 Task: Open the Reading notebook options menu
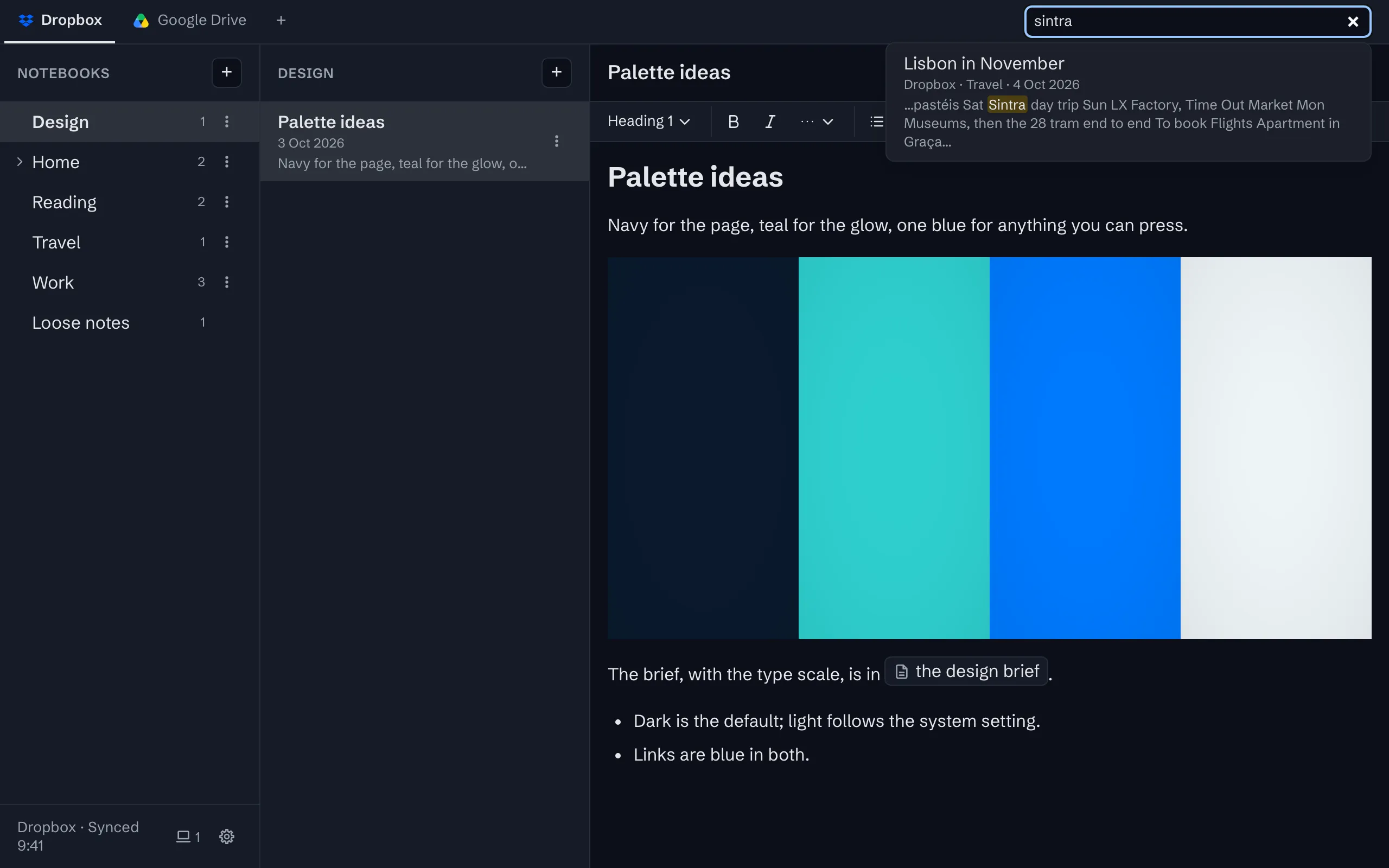tap(227, 202)
